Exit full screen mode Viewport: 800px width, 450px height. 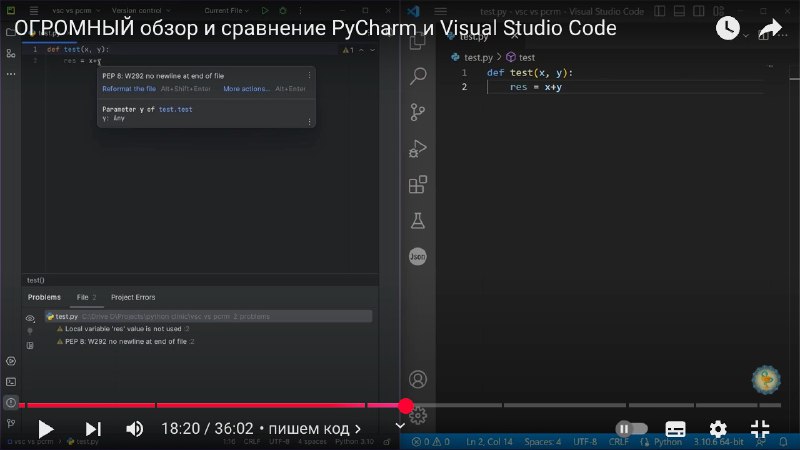click(x=760, y=429)
